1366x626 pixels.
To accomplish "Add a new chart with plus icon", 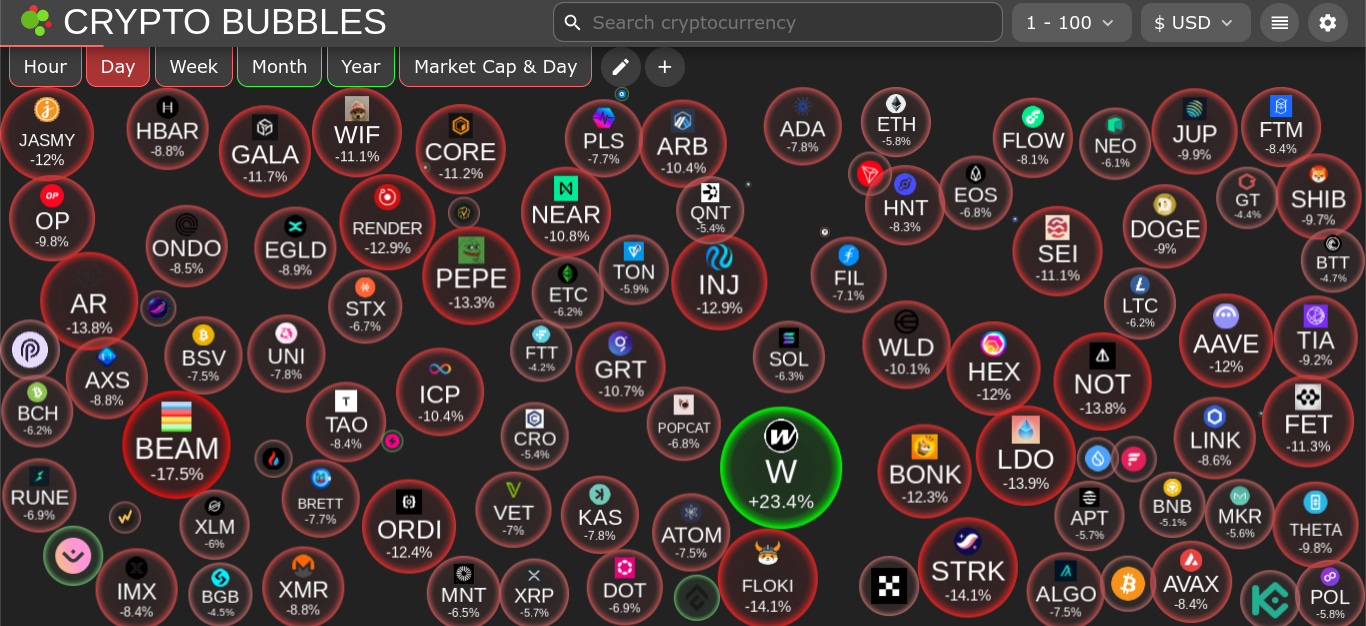I will pos(665,67).
